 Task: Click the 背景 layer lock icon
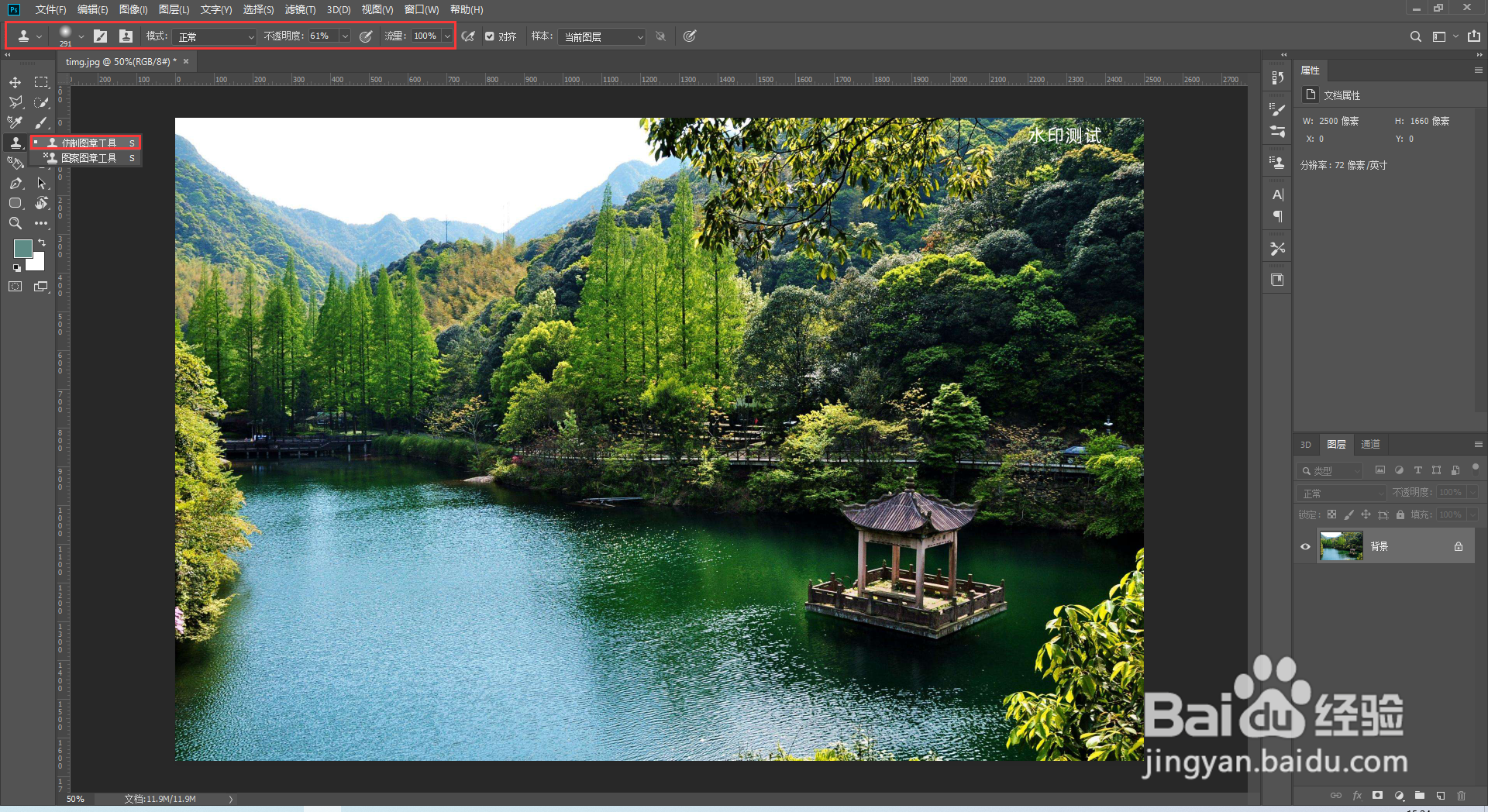click(x=1459, y=546)
